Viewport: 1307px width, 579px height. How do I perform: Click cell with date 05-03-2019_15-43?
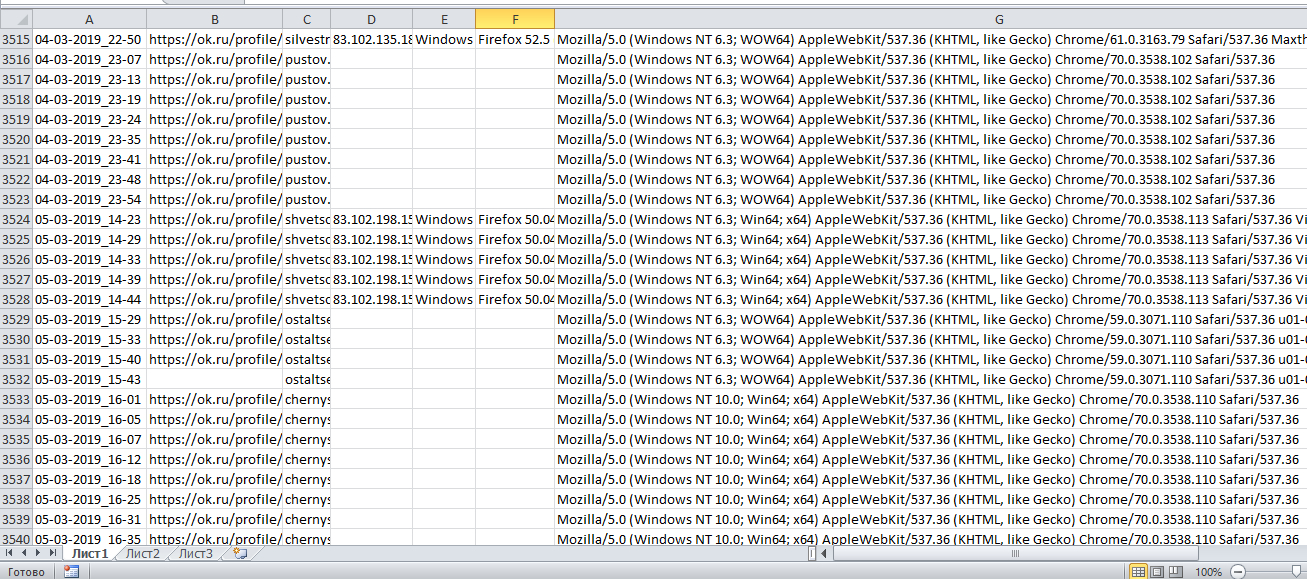[90, 379]
